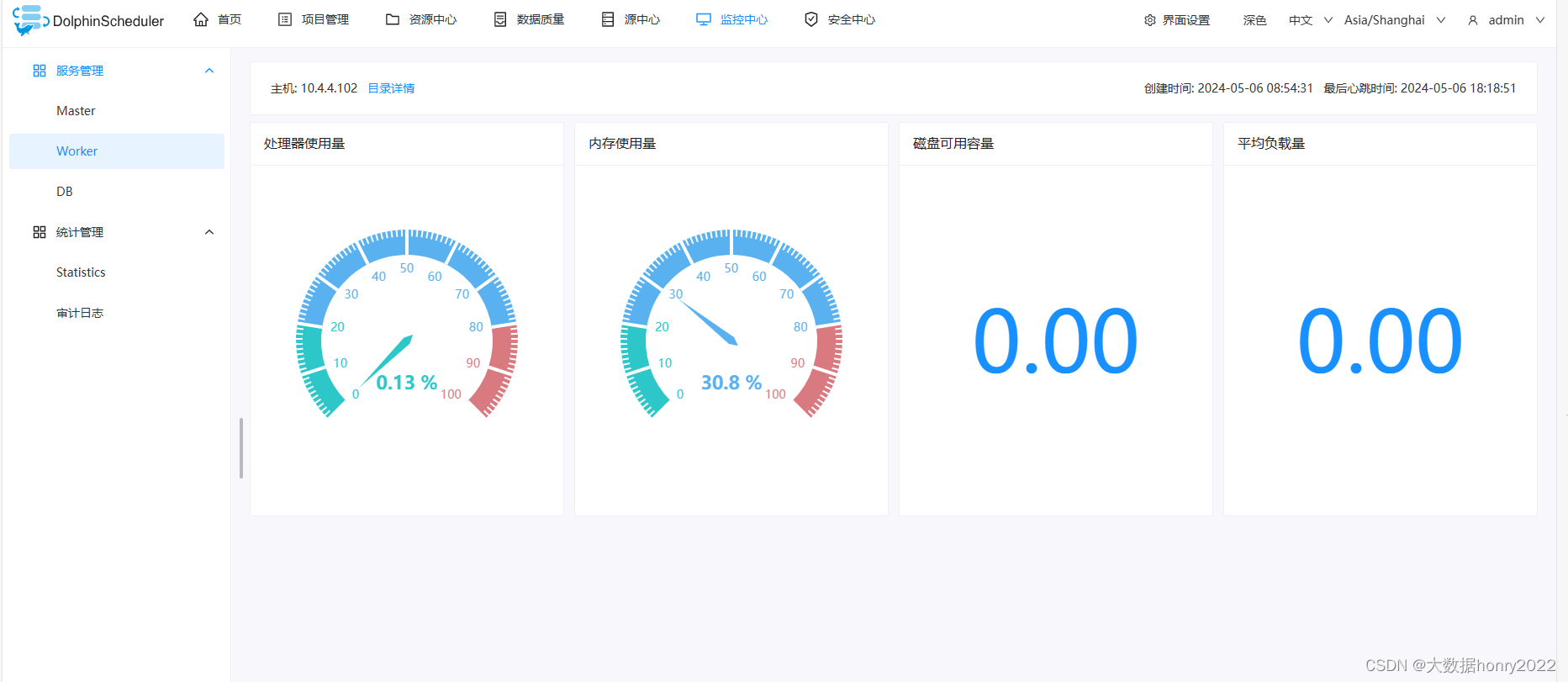Image resolution: width=1568 pixels, height=682 pixels.
Task: Click the grid icon beside 统计管理
Action: tap(40, 232)
